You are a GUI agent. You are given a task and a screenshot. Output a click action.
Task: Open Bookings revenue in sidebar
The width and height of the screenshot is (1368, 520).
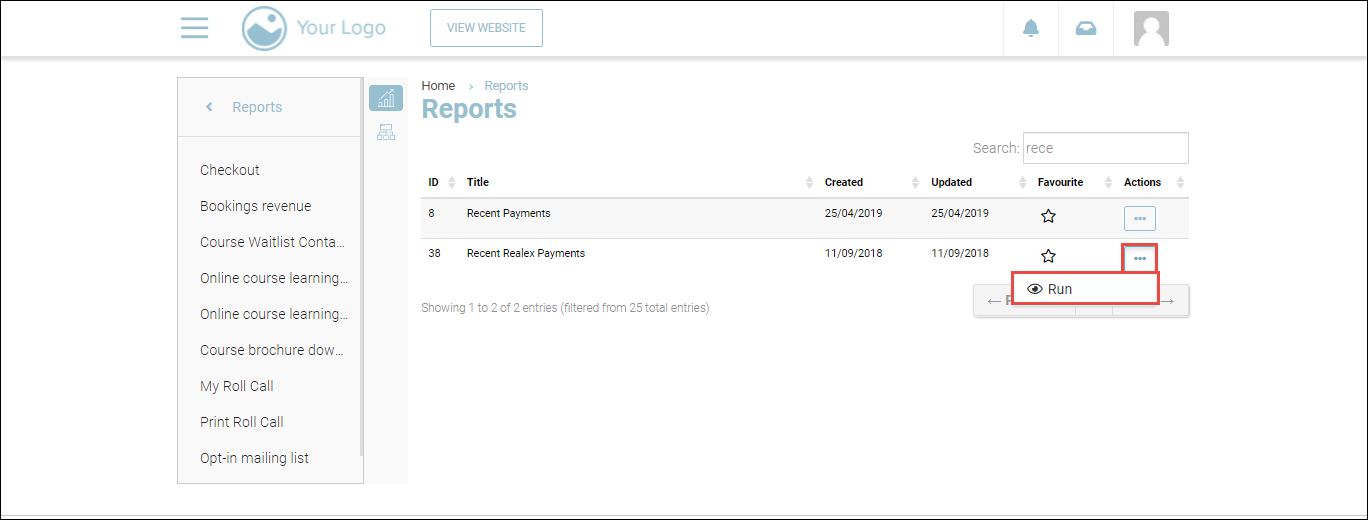255,206
